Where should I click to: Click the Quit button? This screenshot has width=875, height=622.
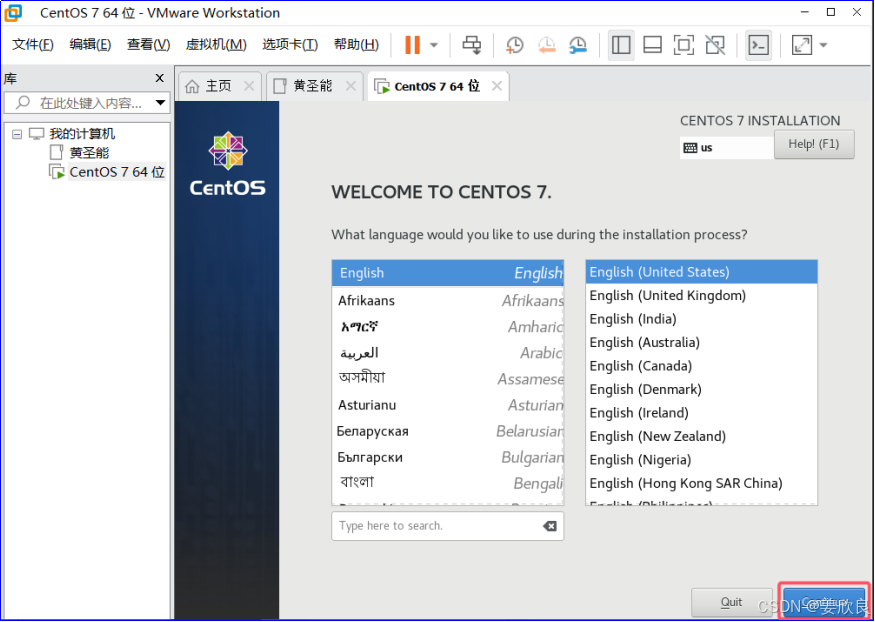coord(732,602)
